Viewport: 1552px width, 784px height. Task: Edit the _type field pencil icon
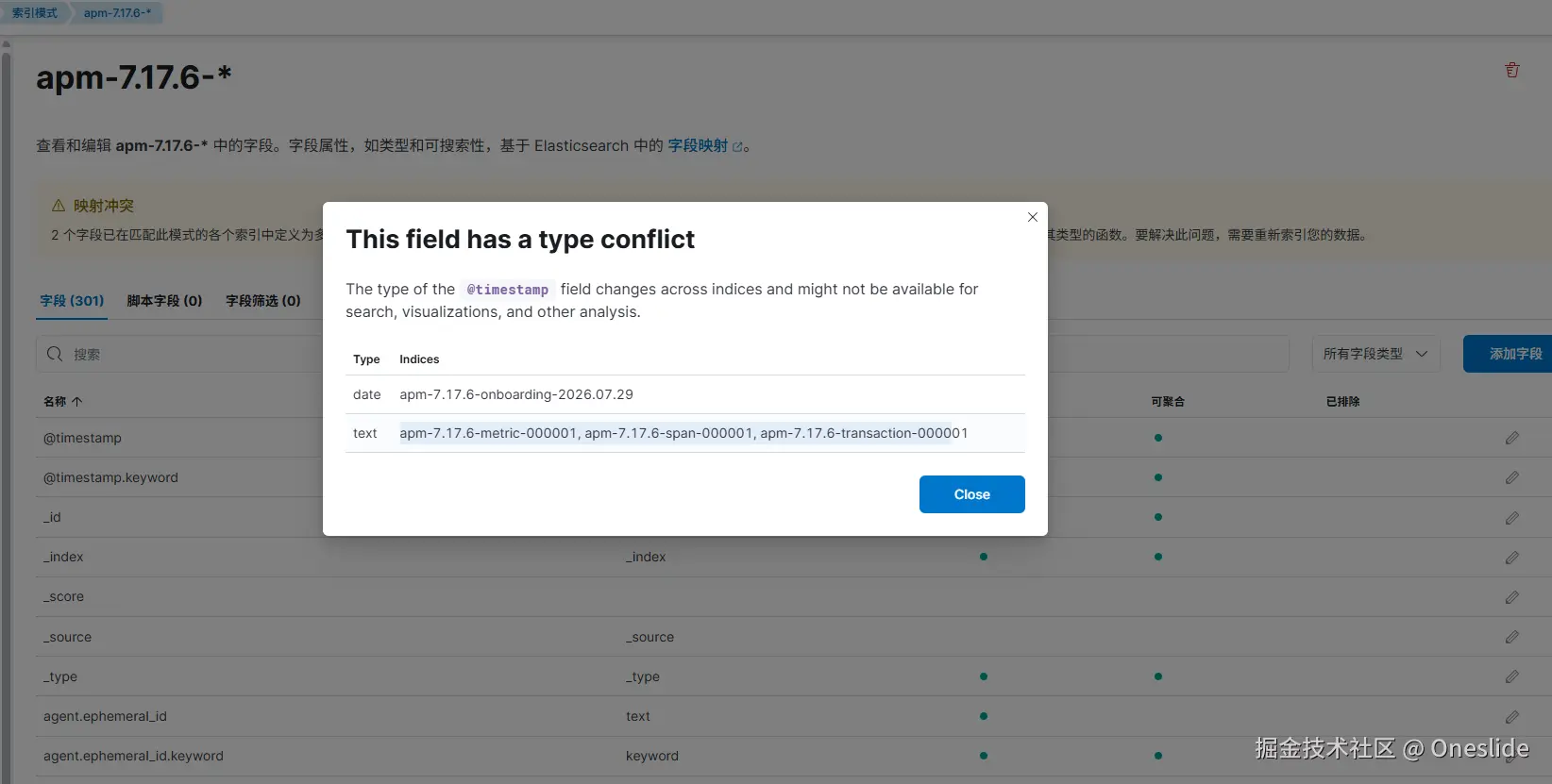pyautogui.click(x=1511, y=677)
